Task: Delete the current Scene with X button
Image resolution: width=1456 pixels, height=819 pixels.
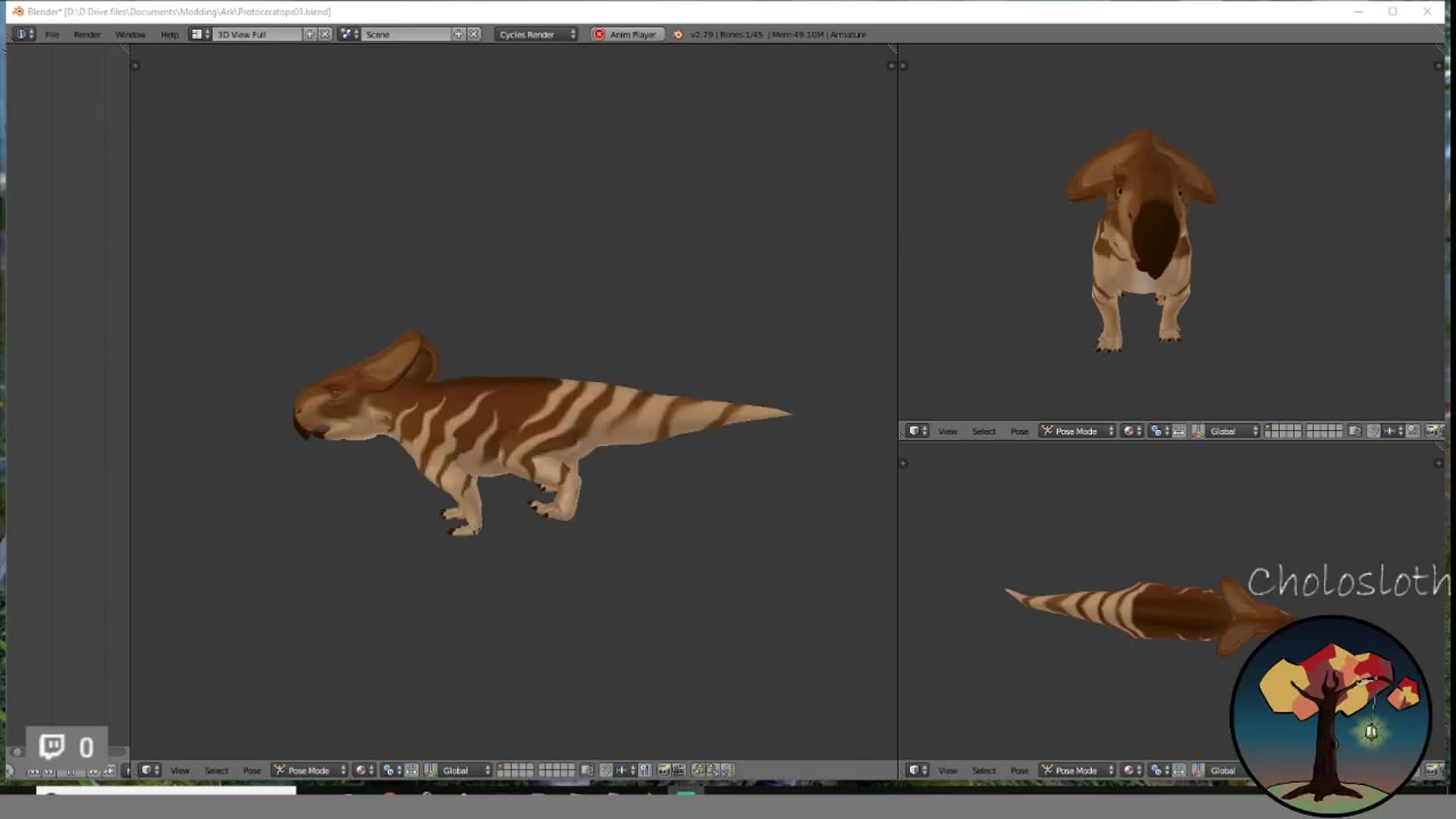Action: click(x=474, y=34)
